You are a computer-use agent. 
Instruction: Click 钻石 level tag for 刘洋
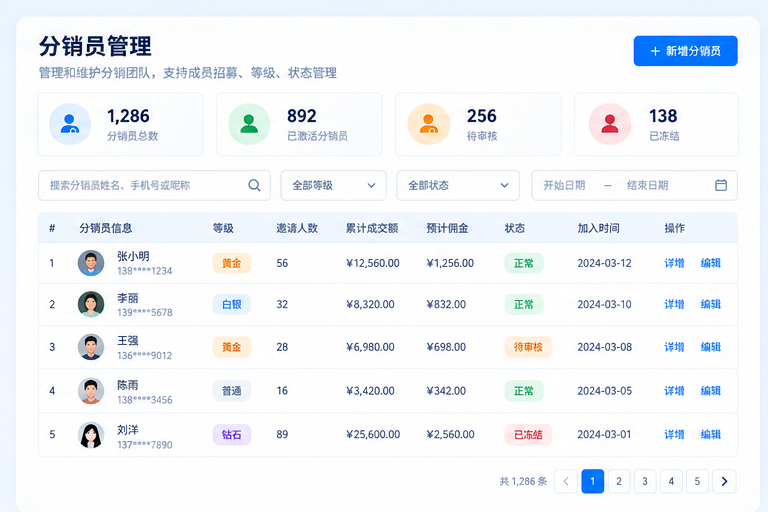tap(232, 435)
